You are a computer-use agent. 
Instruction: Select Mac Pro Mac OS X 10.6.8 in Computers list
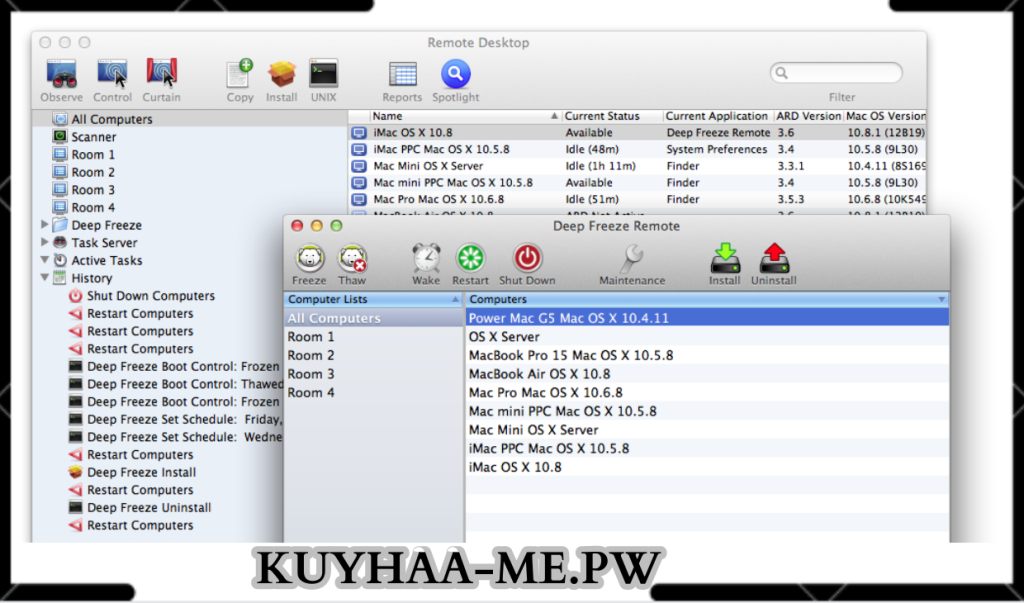(x=707, y=392)
